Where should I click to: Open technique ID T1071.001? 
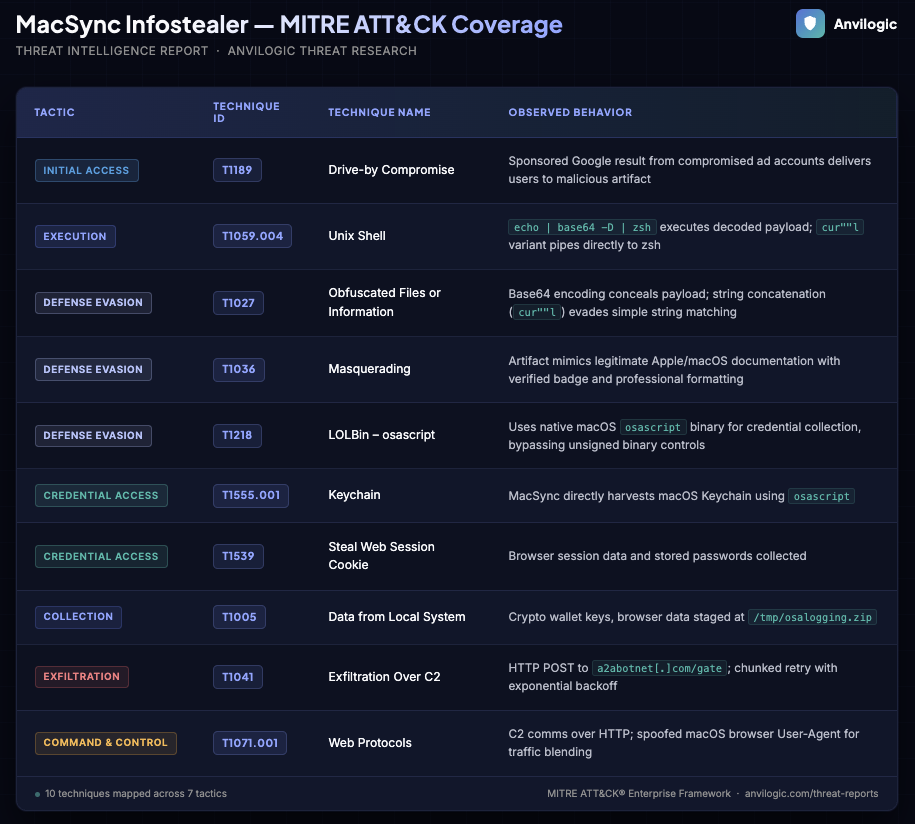pyautogui.click(x=250, y=743)
